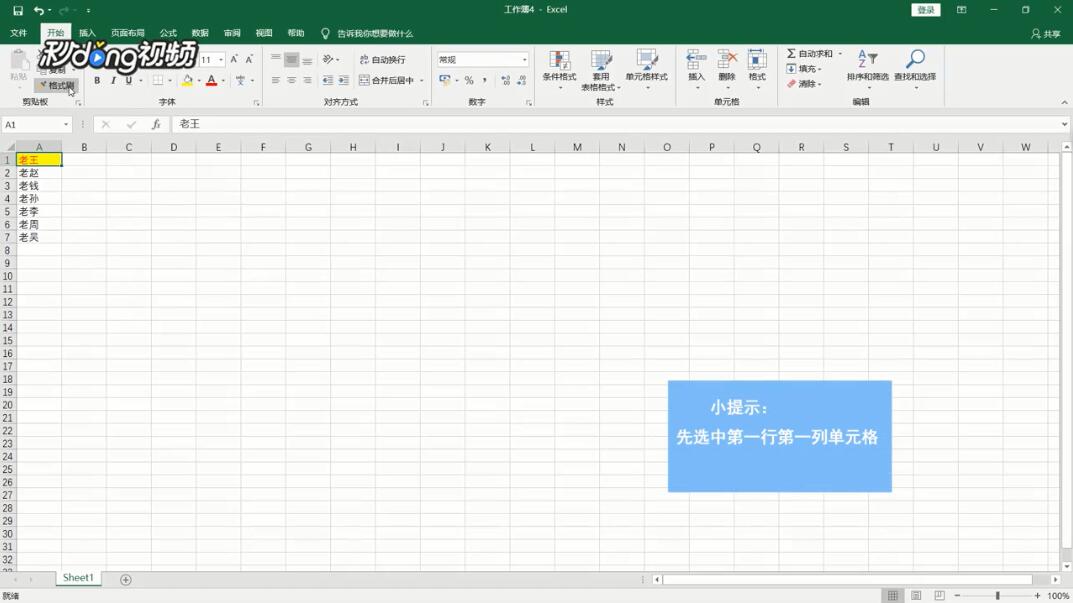Click the formula bar input
This screenshot has height=603, width=1073.
click(x=616, y=124)
